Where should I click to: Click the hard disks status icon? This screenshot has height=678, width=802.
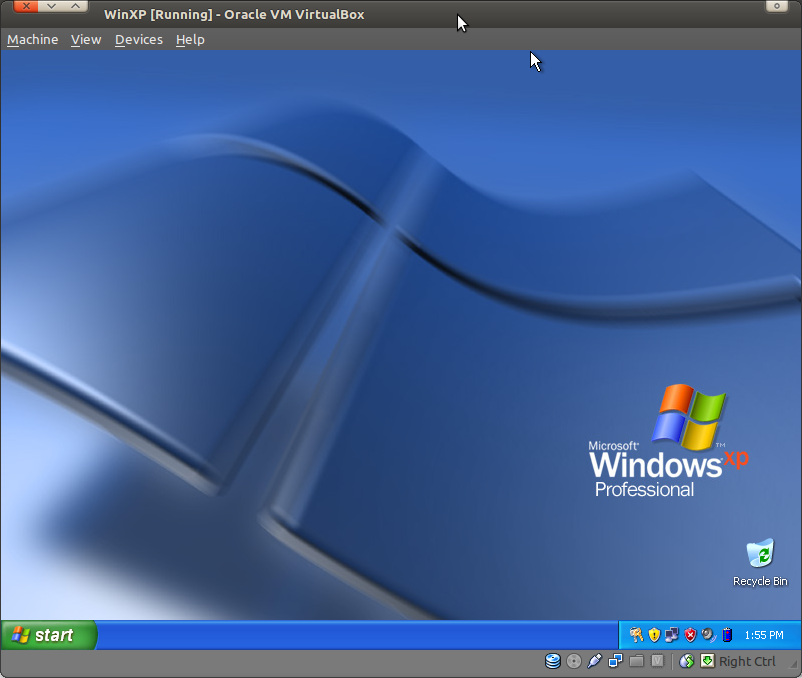[553, 661]
